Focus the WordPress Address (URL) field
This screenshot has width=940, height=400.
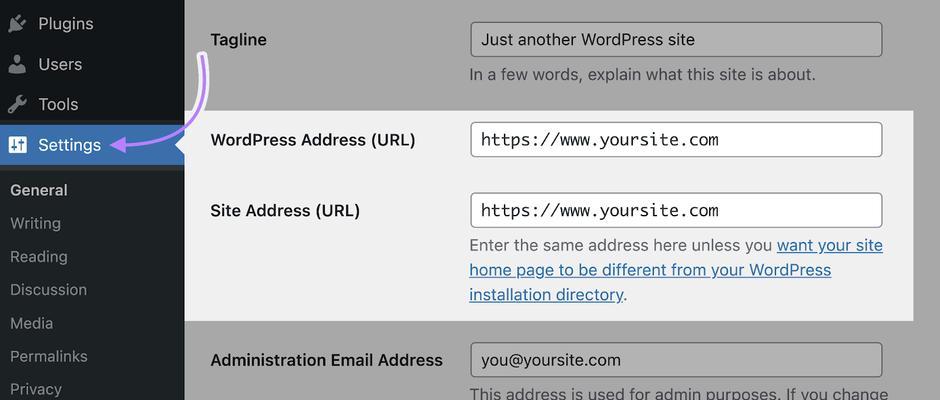pyautogui.click(x=676, y=140)
